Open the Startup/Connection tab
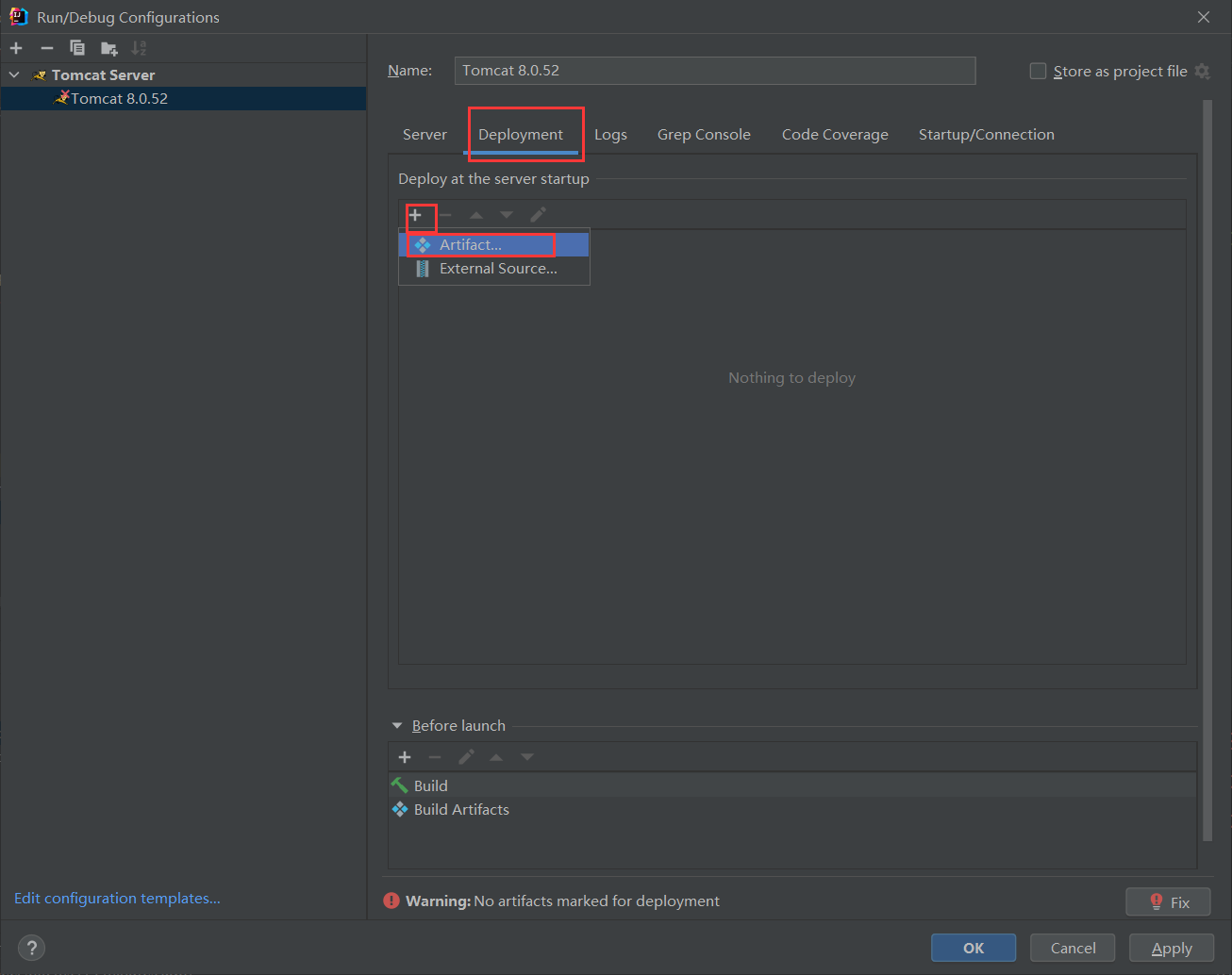This screenshot has height=975, width=1232. (x=986, y=135)
